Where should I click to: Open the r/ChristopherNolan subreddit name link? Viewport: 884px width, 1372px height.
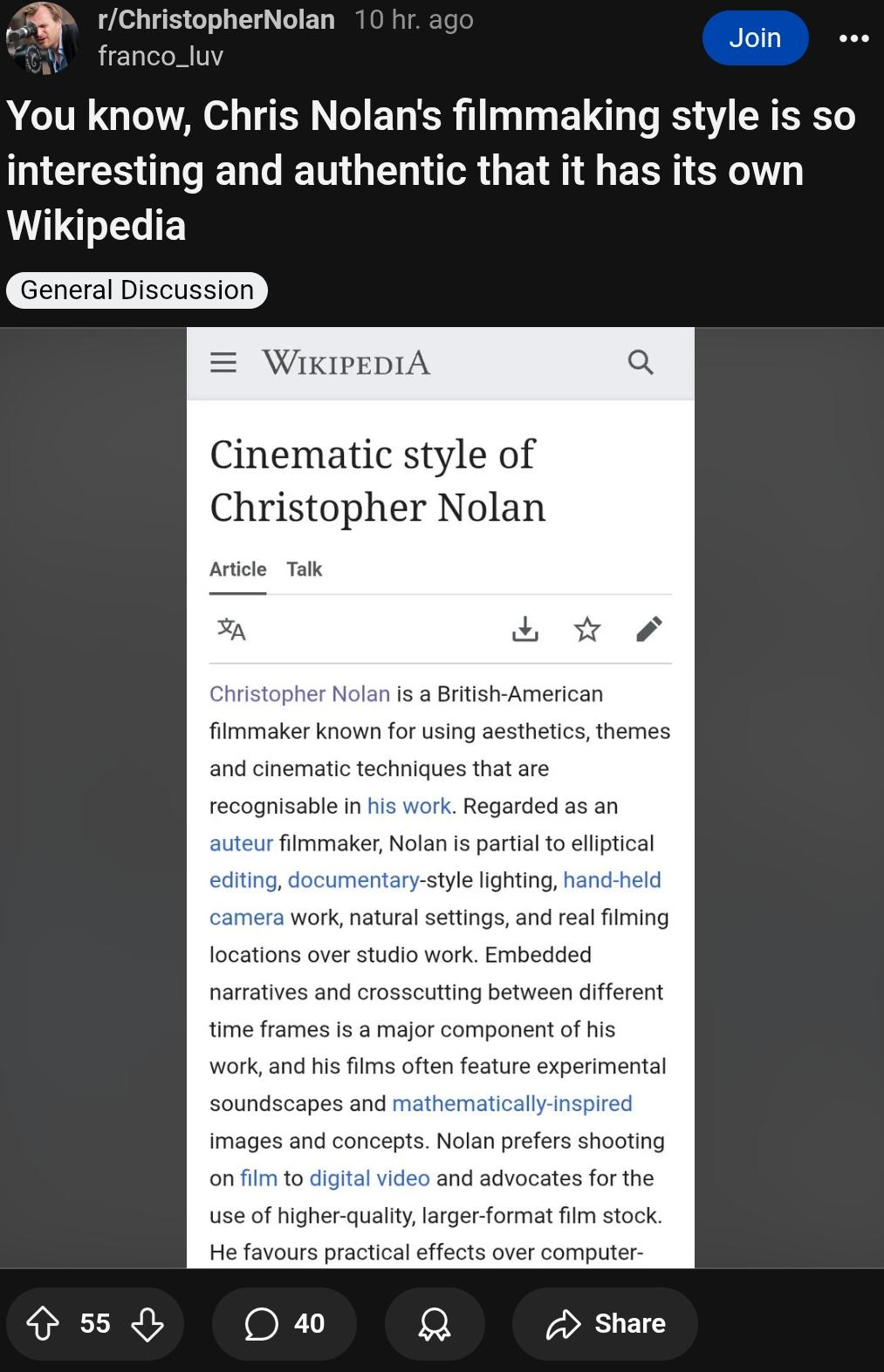click(x=216, y=19)
